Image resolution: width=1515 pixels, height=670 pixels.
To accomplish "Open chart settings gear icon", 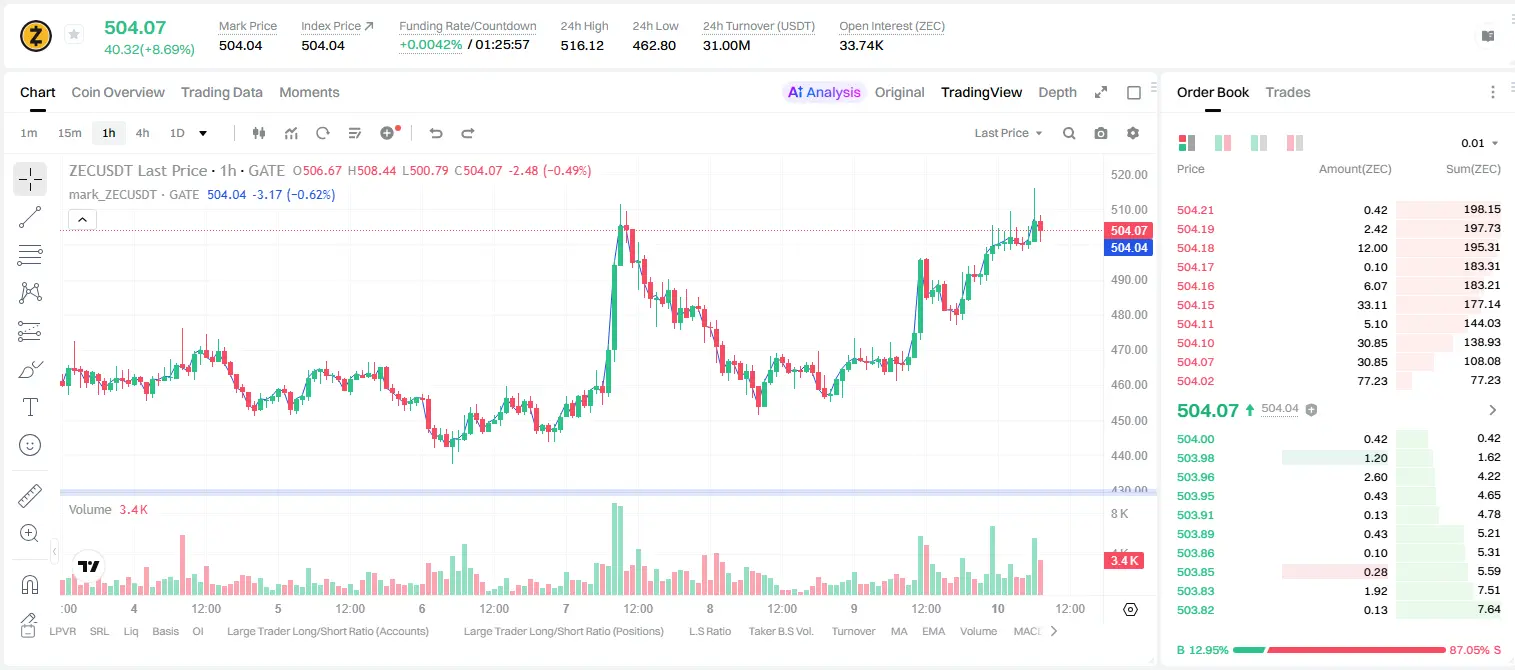I will pyautogui.click(x=1133, y=133).
